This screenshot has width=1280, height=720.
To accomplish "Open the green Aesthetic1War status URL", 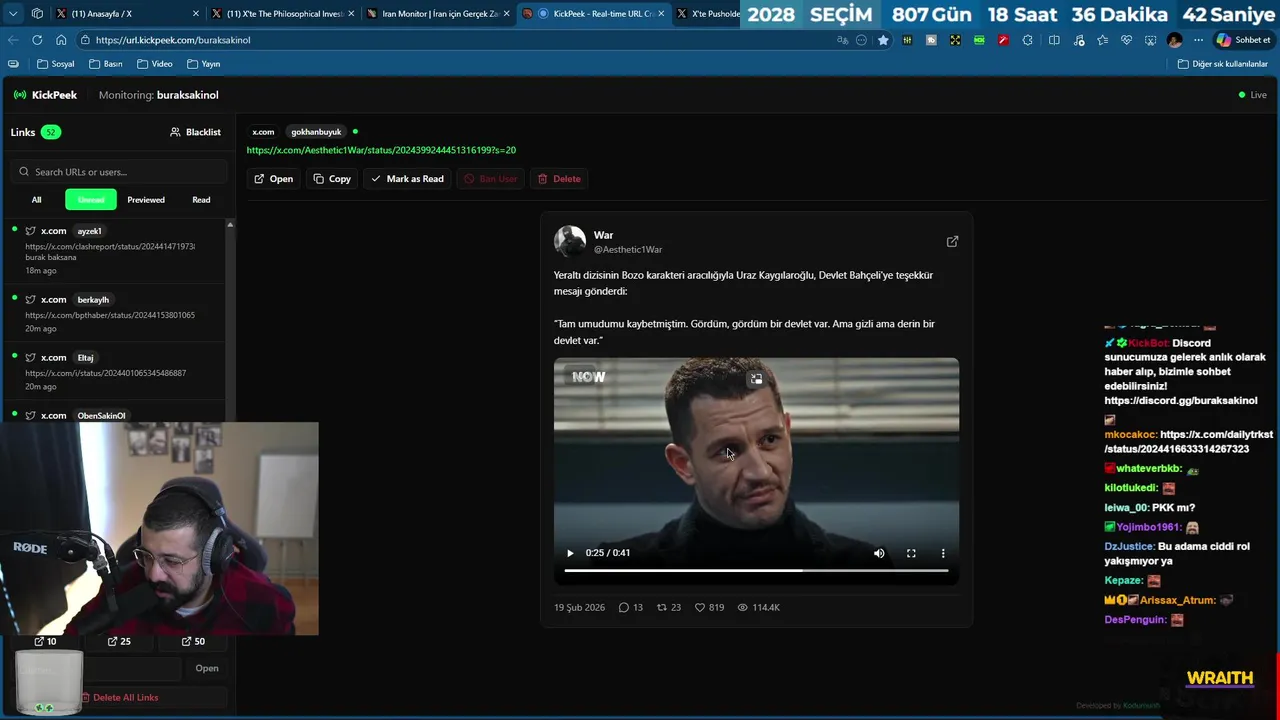I will click(381, 150).
